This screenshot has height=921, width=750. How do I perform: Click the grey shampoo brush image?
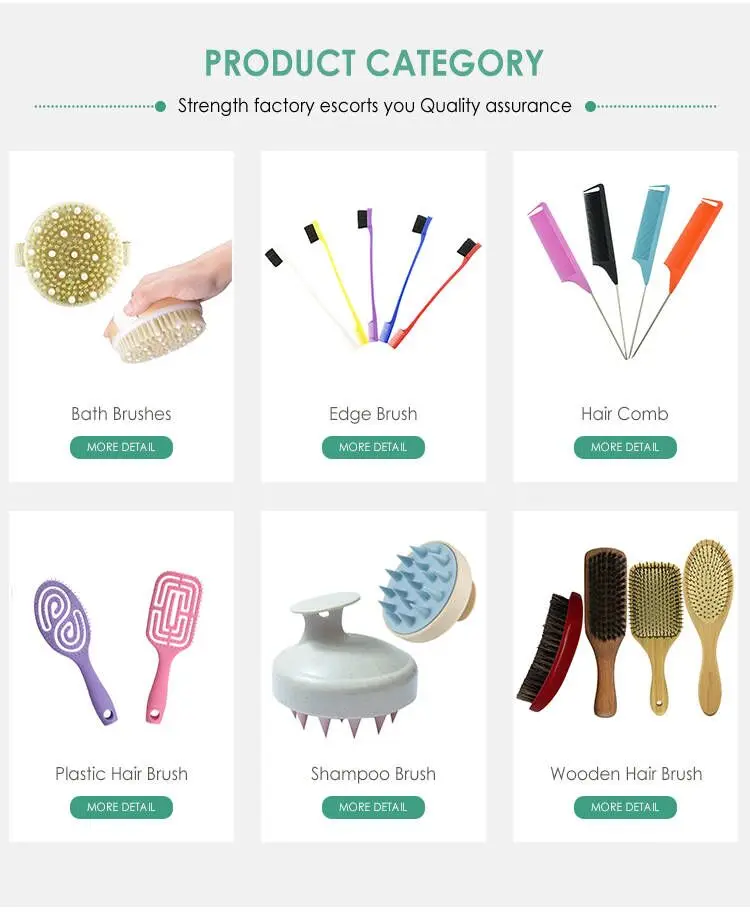[345, 664]
